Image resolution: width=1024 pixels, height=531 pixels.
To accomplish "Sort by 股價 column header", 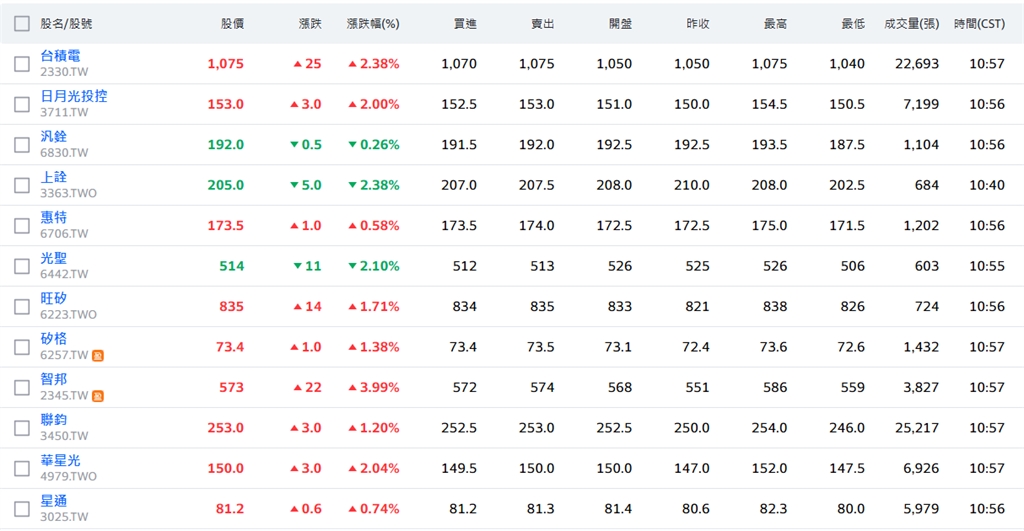I will [x=231, y=23].
